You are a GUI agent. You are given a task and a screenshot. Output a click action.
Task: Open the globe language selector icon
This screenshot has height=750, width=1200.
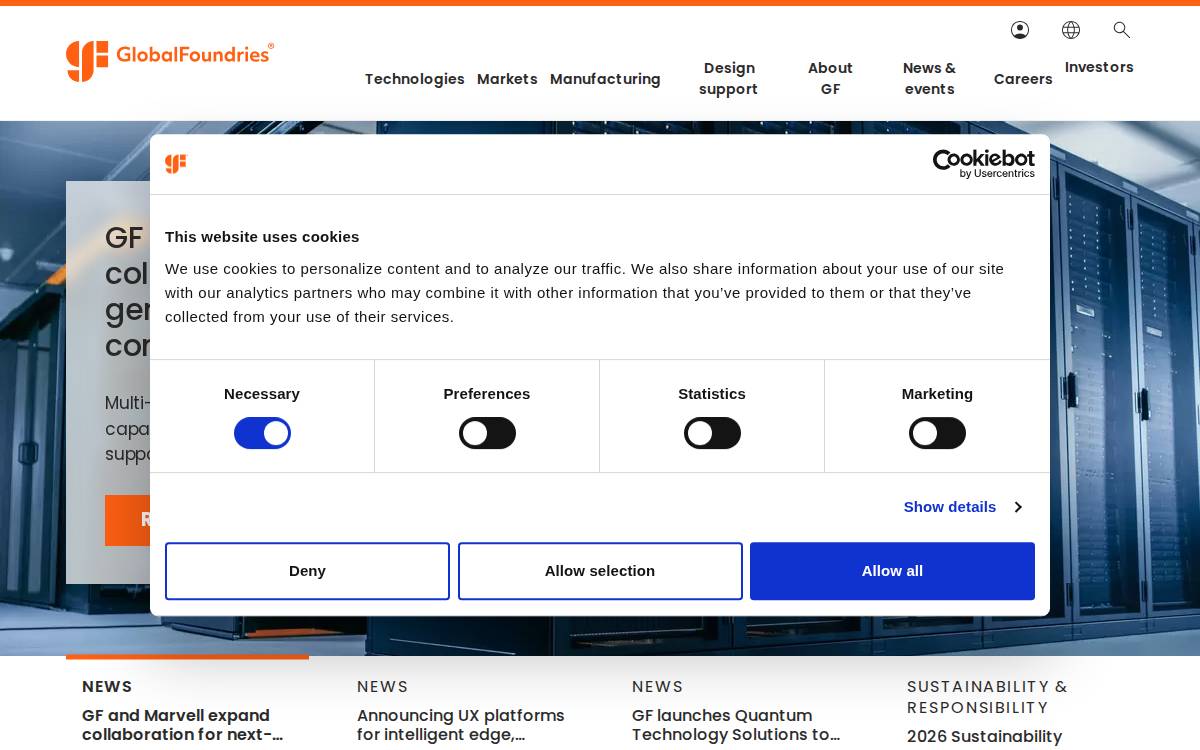tap(1071, 30)
